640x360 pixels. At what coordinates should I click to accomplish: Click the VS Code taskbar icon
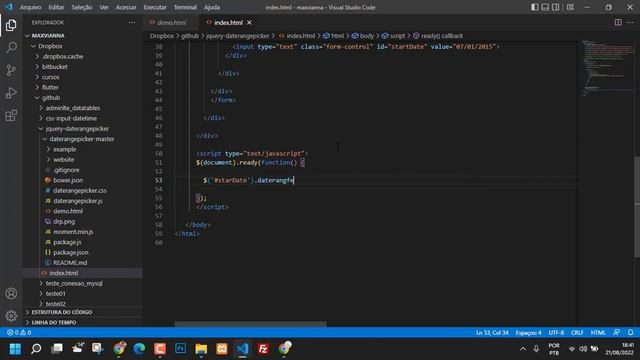tap(242, 349)
